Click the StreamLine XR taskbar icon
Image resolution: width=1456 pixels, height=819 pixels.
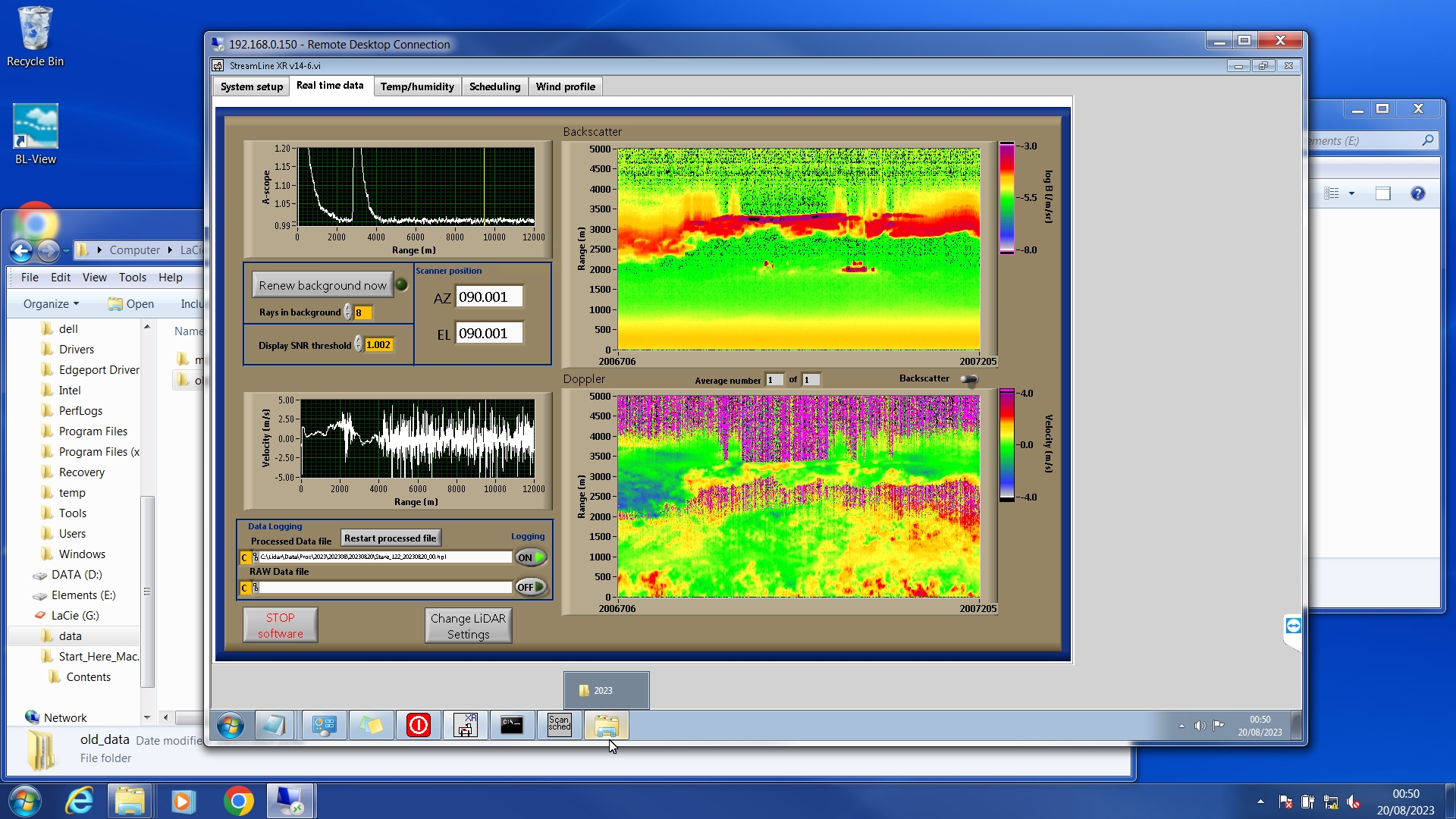point(465,725)
